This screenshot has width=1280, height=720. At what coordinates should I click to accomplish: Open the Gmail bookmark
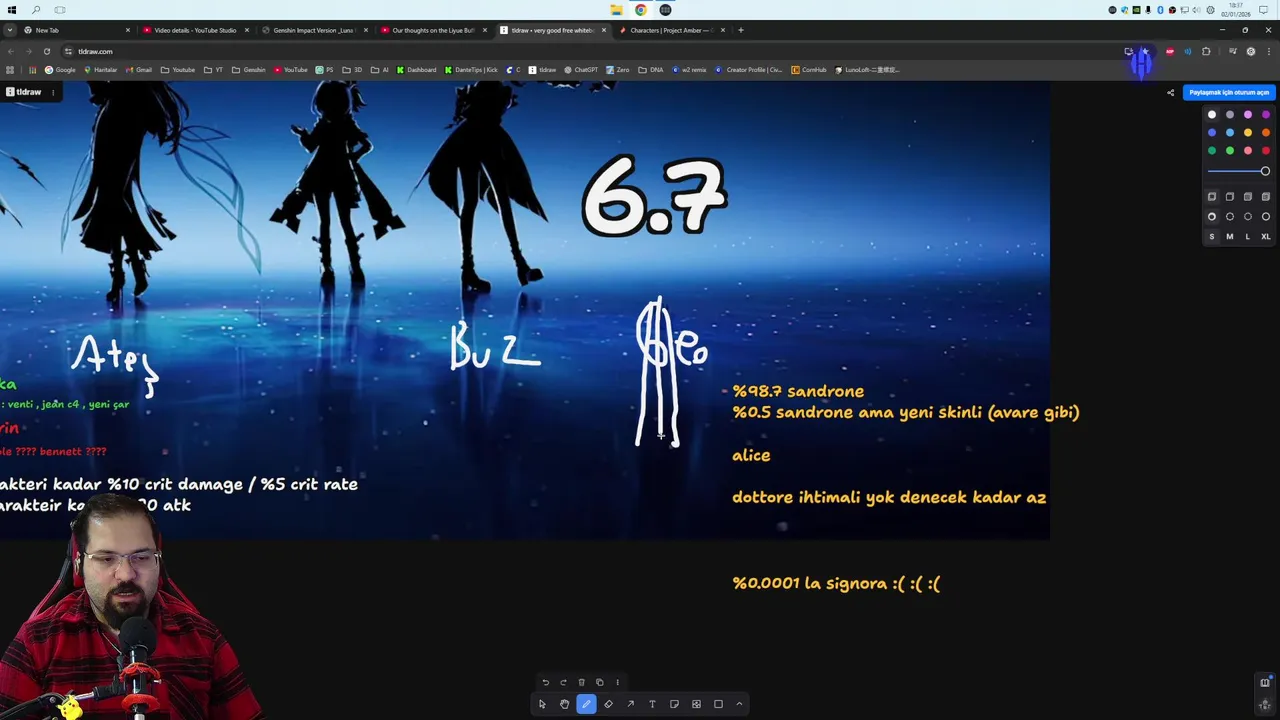point(139,70)
